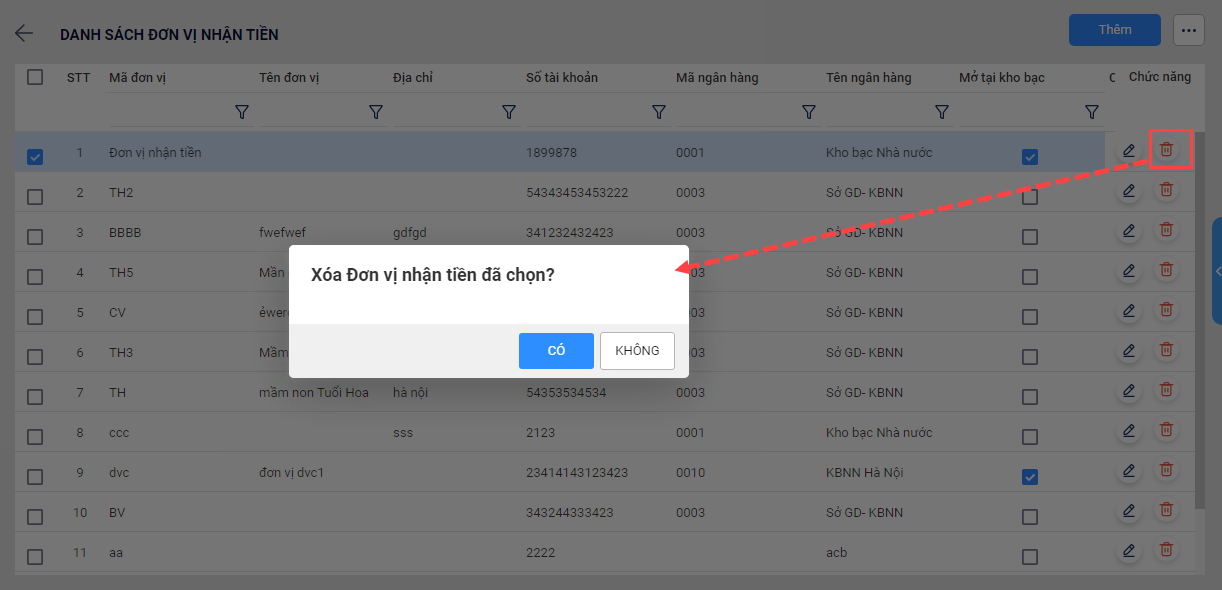This screenshot has height=590, width=1222.
Task: Edit row TH3 with the pencil icon
Action: pyautogui.click(x=1129, y=350)
